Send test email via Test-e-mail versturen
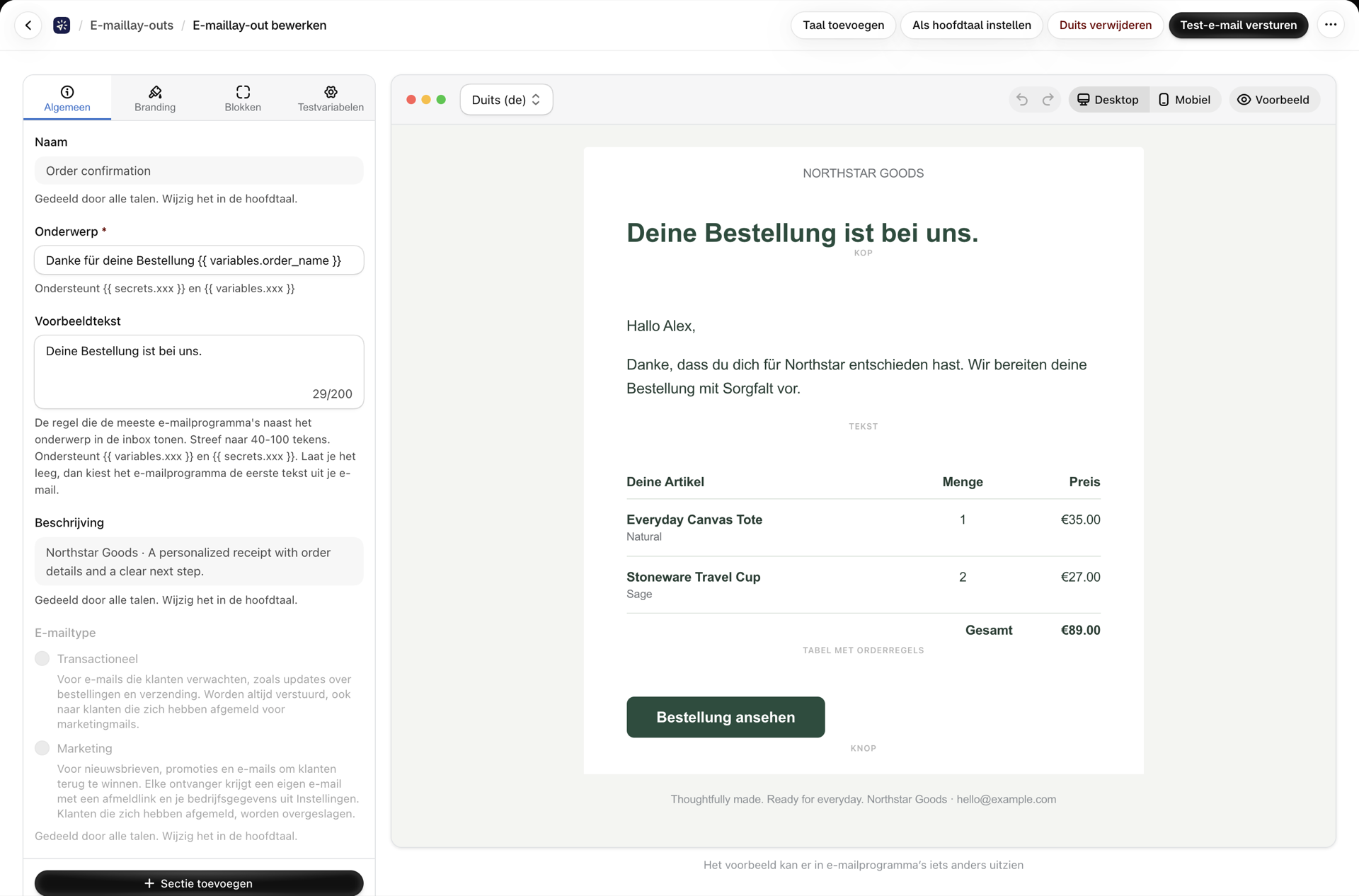 tap(1238, 25)
